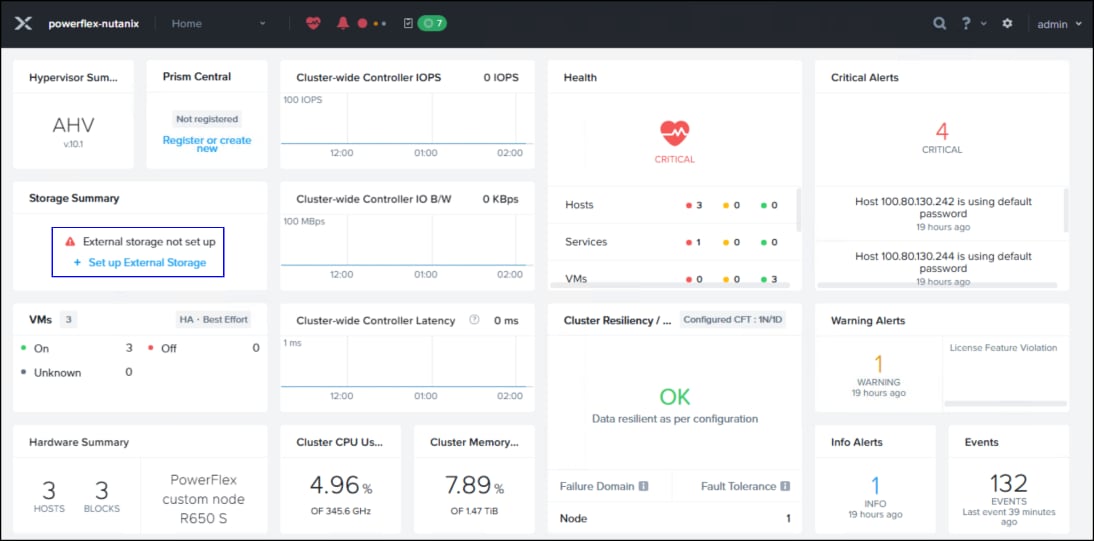
Task: Click the Cluster CPU usage 4.96% value
Action: [x=340, y=485]
